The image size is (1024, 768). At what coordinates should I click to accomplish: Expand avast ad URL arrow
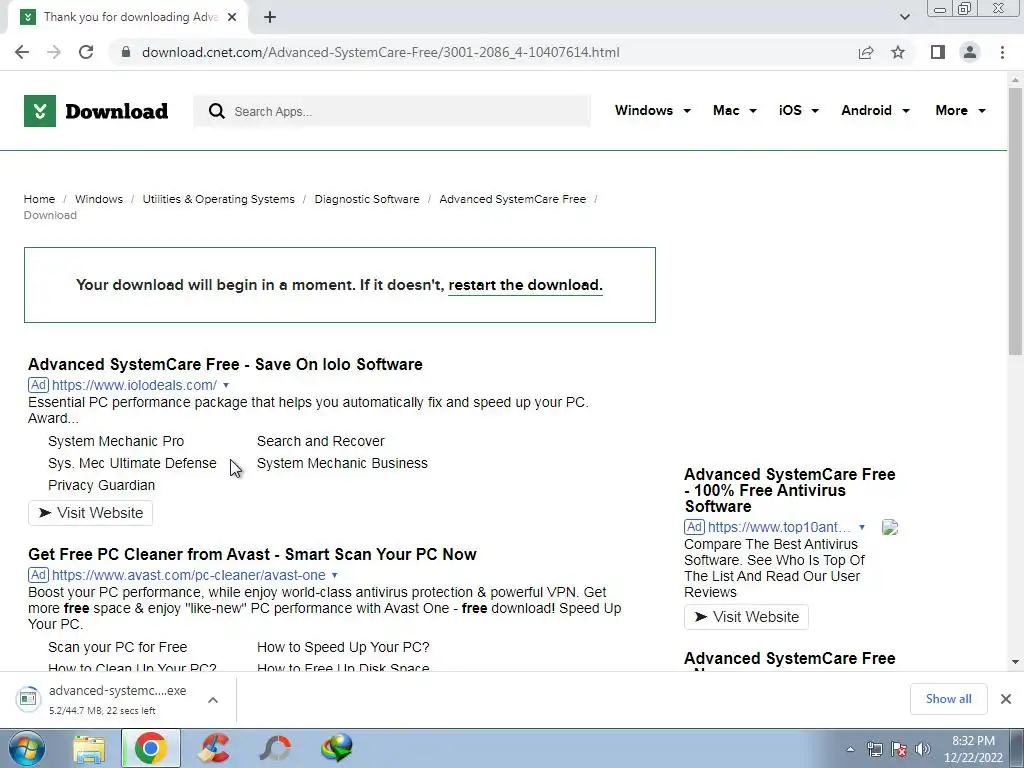334,575
